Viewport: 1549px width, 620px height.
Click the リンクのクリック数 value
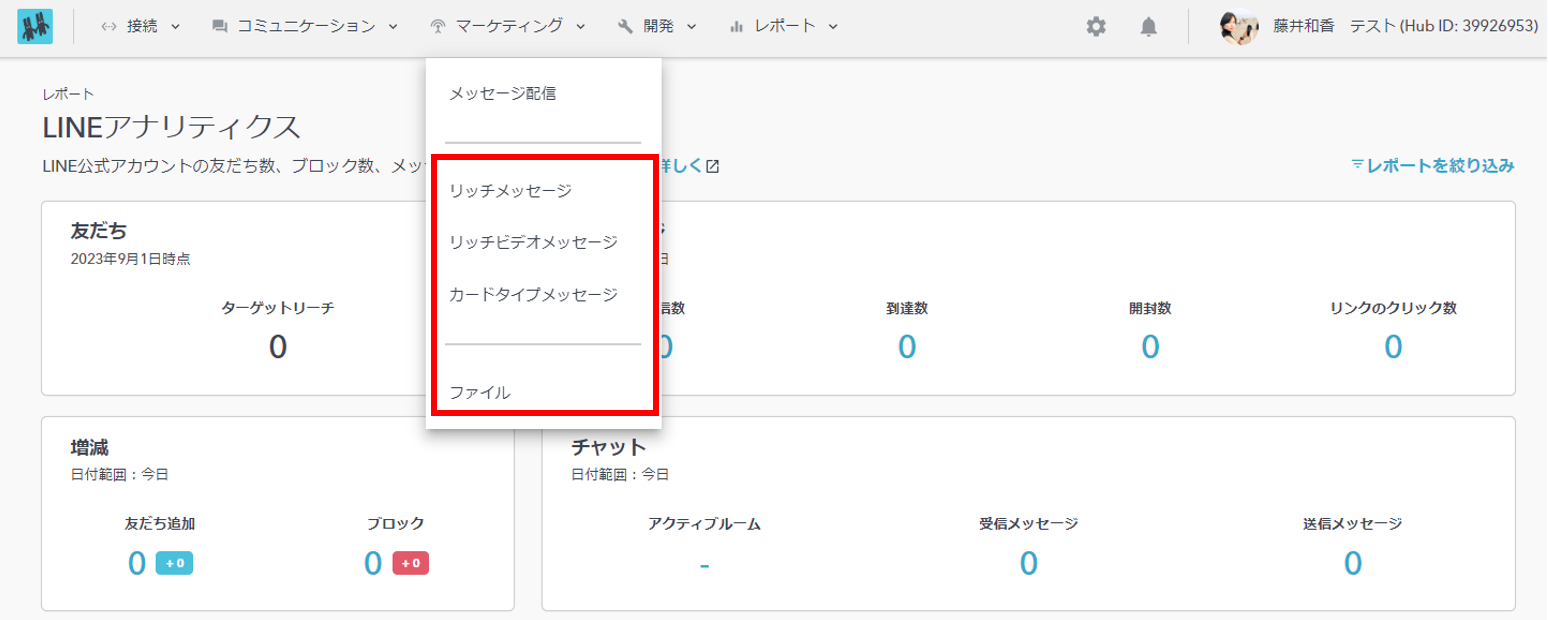pyautogui.click(x=1393, y=346)
